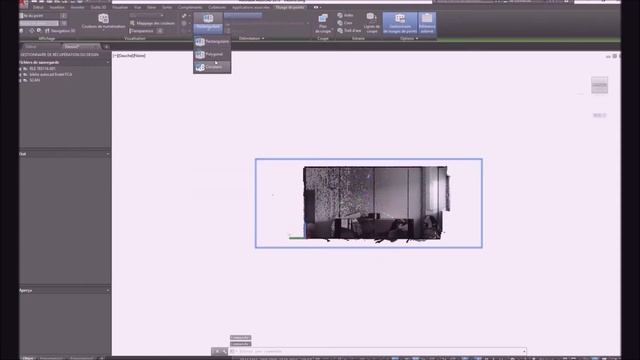Click the Couleurs de numérisation icon
Screen dimensions: 640x360
(x=103, y=18)
